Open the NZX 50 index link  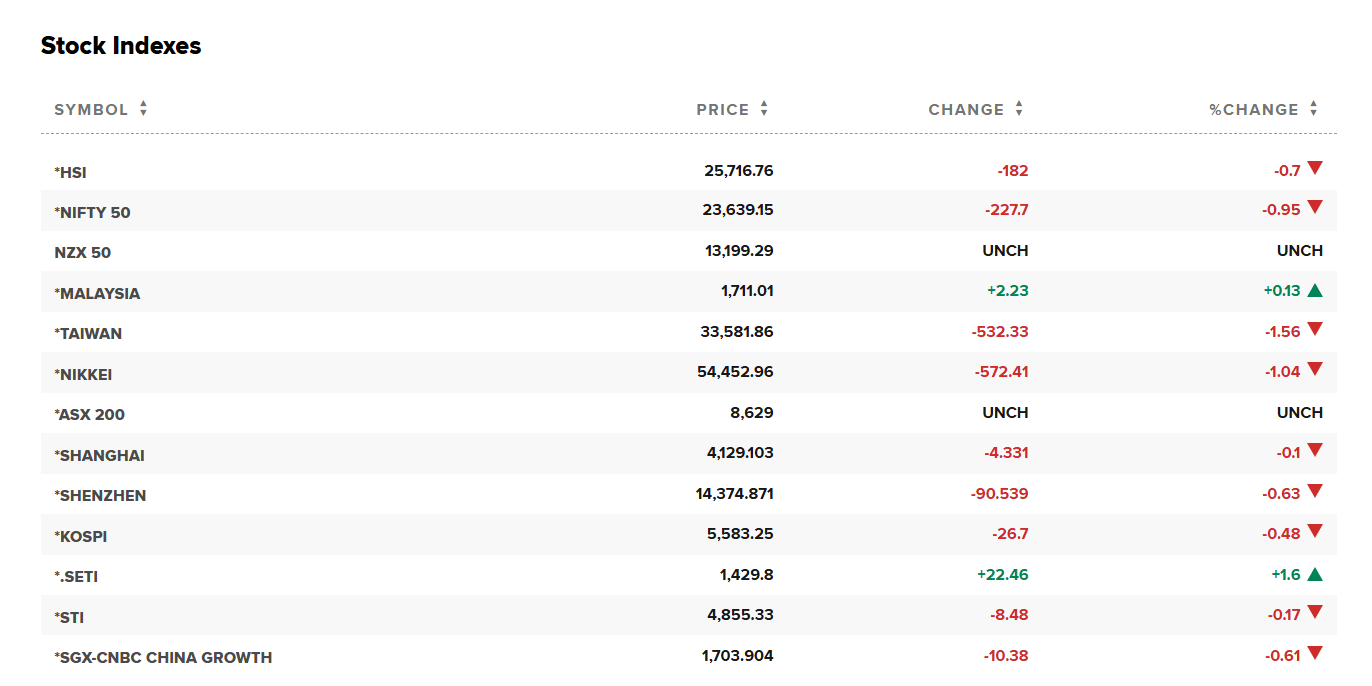(x=82, y=253)
